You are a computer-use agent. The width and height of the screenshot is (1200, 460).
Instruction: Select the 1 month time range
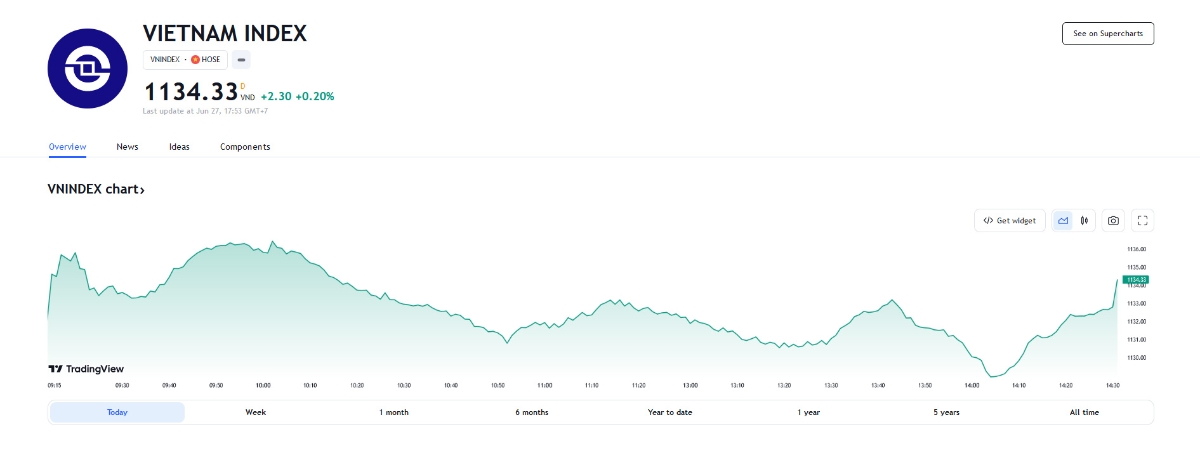[394, 412]
